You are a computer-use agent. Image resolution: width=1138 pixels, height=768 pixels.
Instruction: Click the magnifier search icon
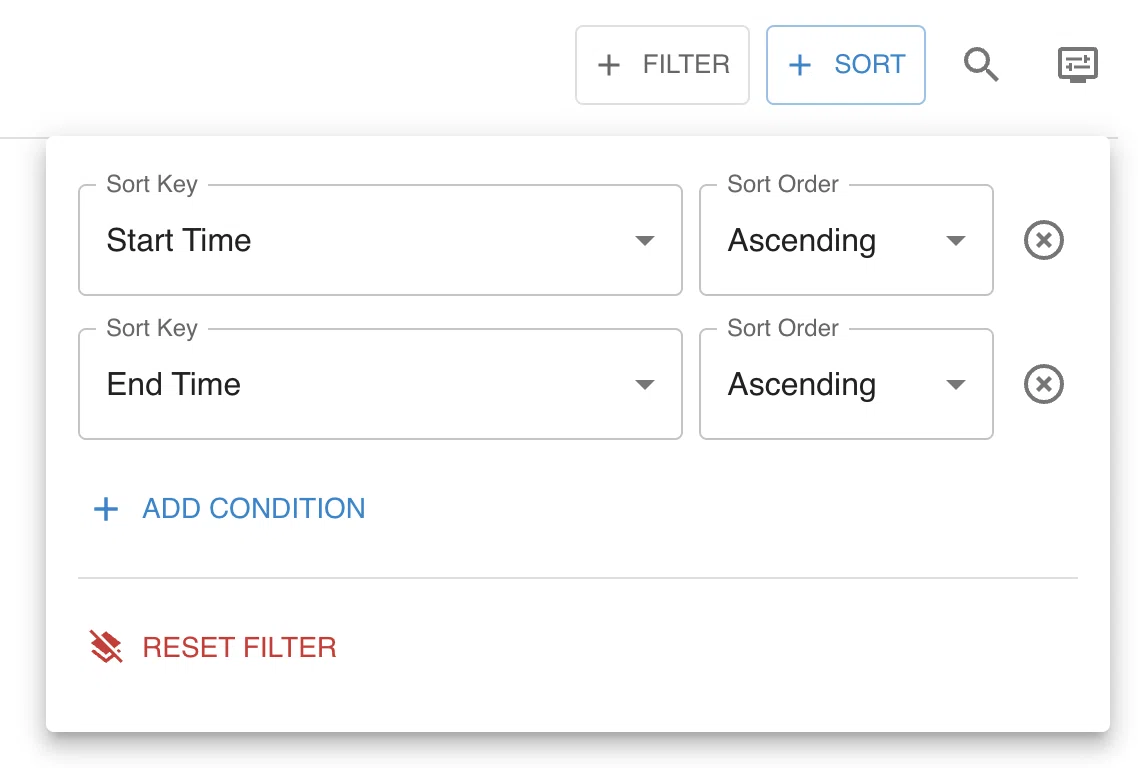[981, 65]
